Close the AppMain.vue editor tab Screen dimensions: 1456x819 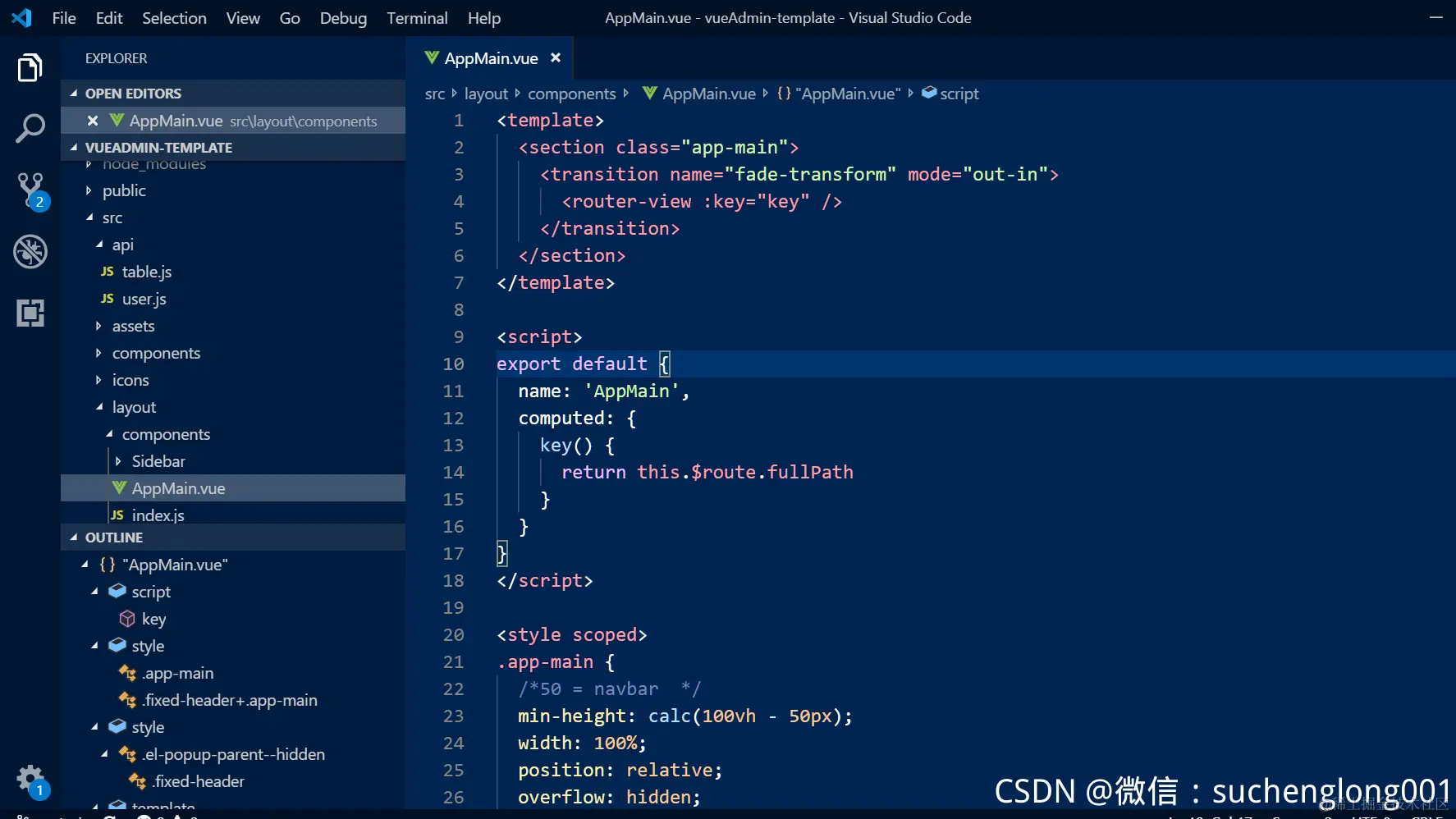pos(556,57)
